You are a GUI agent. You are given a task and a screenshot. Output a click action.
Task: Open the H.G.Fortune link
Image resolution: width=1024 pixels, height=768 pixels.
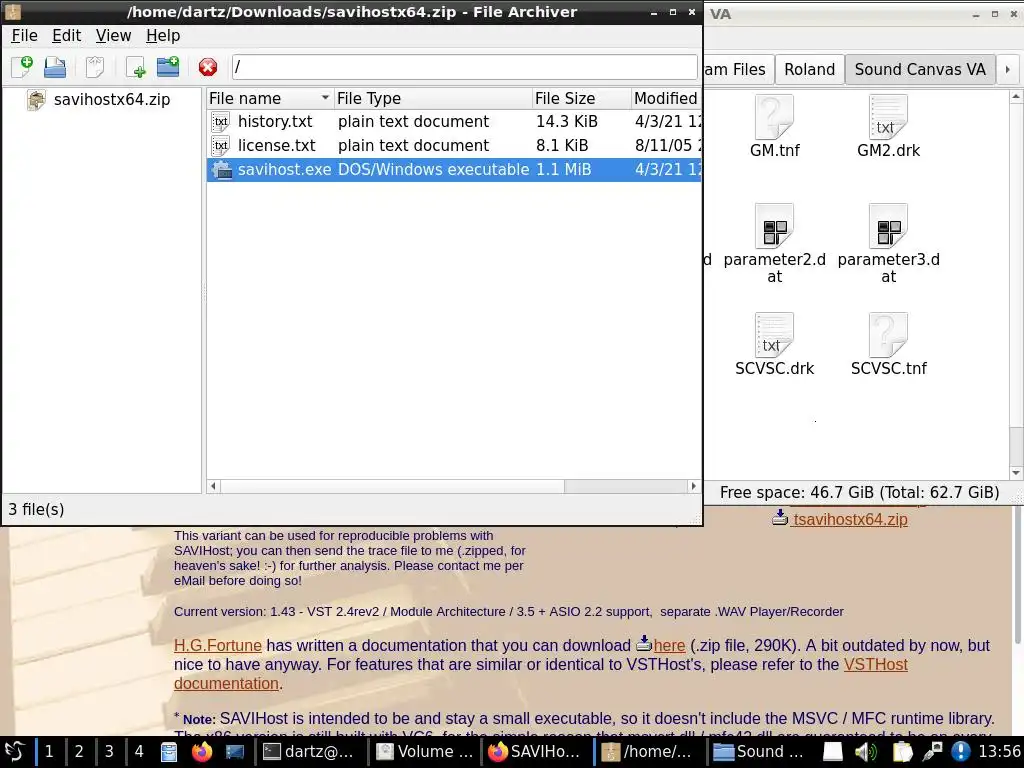(x=217, y=645)
